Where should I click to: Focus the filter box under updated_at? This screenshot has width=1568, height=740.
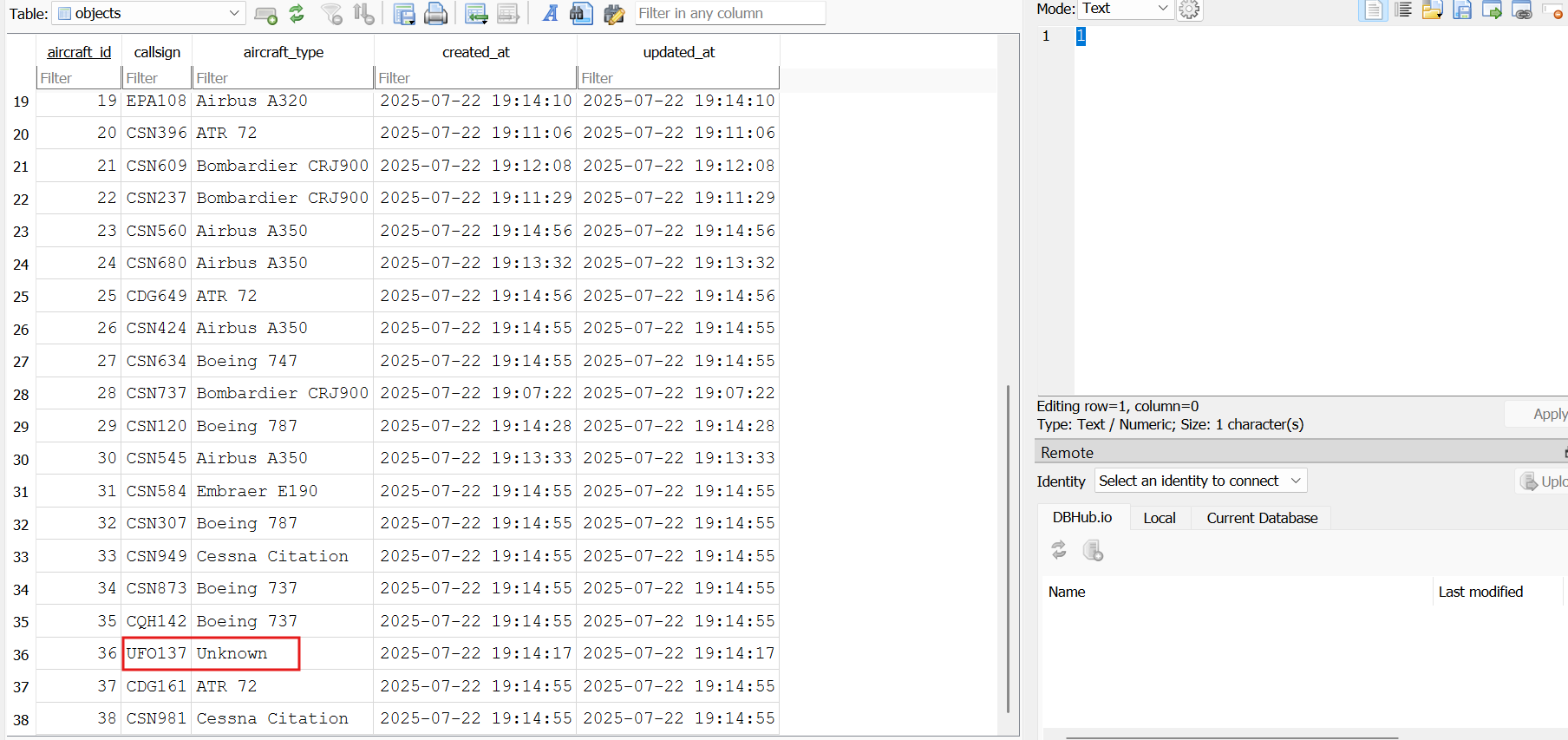(679, 78)
